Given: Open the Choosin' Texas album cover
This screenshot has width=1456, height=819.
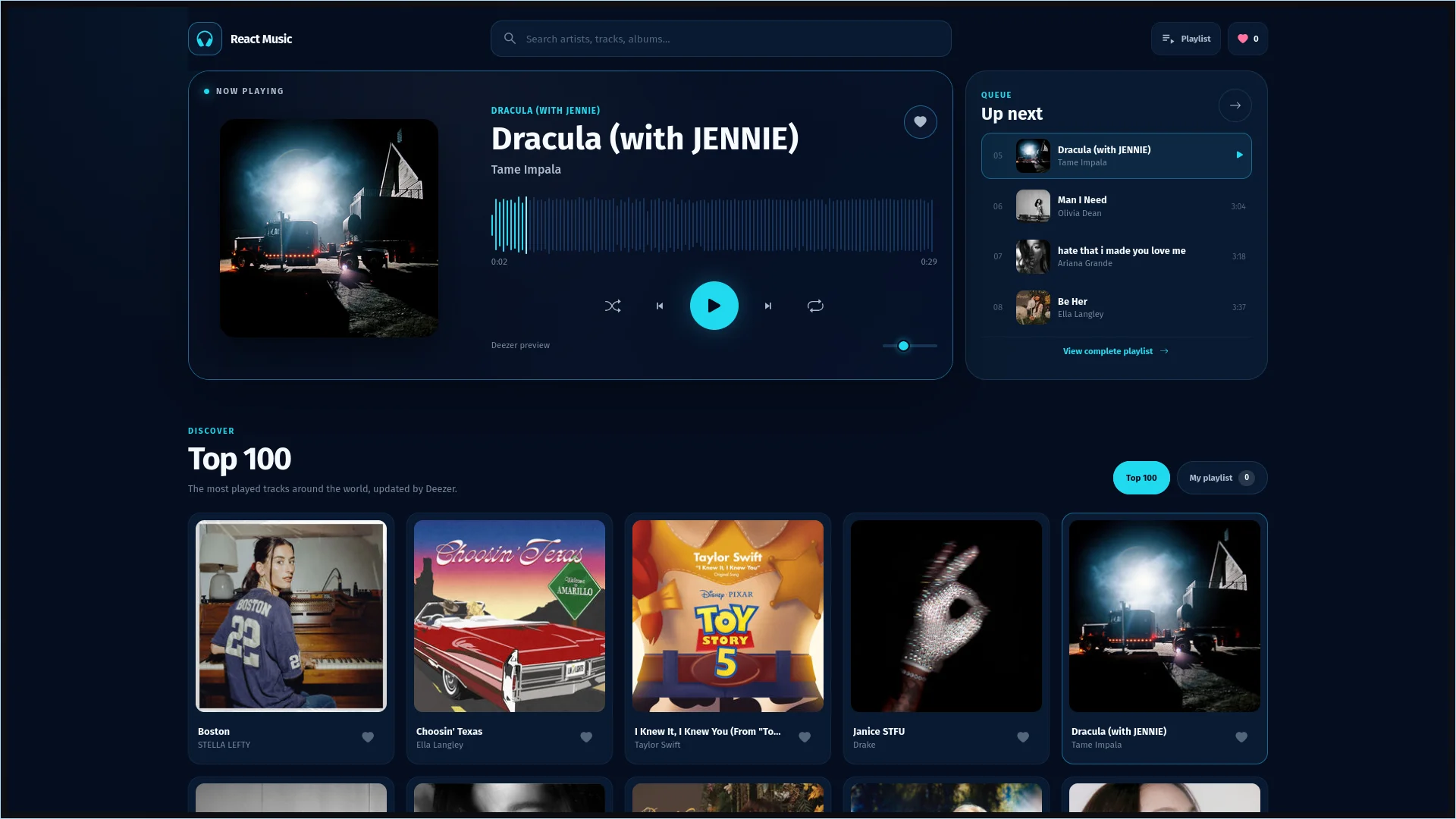Looking at the screenshot, I should (x=510, y=616).
